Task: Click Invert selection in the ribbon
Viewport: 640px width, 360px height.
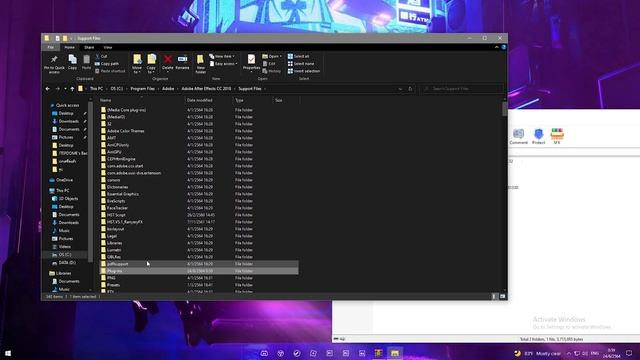Action: 304,71
